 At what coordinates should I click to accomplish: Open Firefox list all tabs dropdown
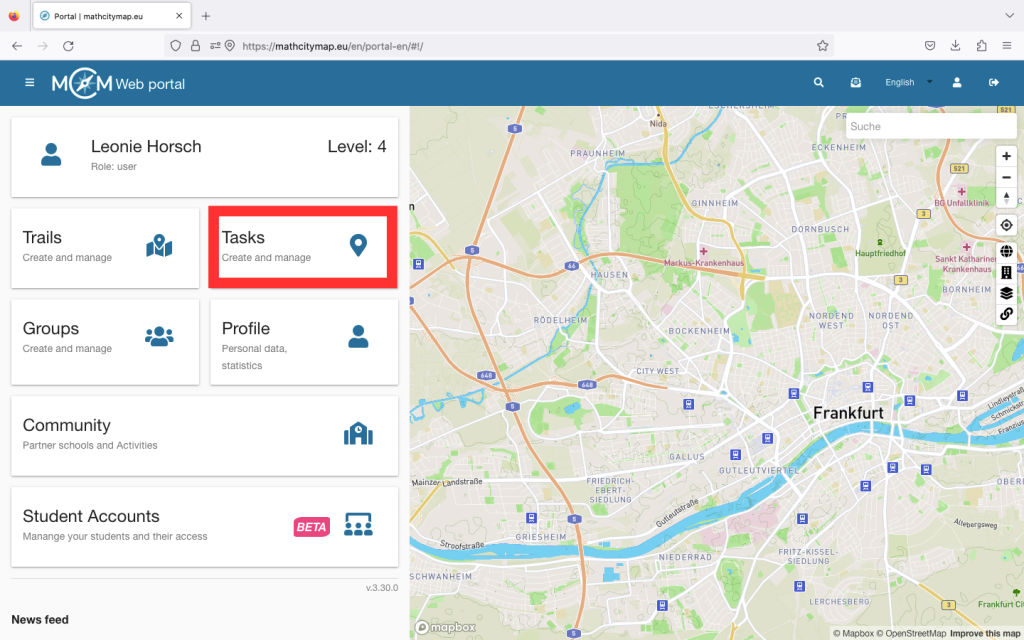[1007, 16]
